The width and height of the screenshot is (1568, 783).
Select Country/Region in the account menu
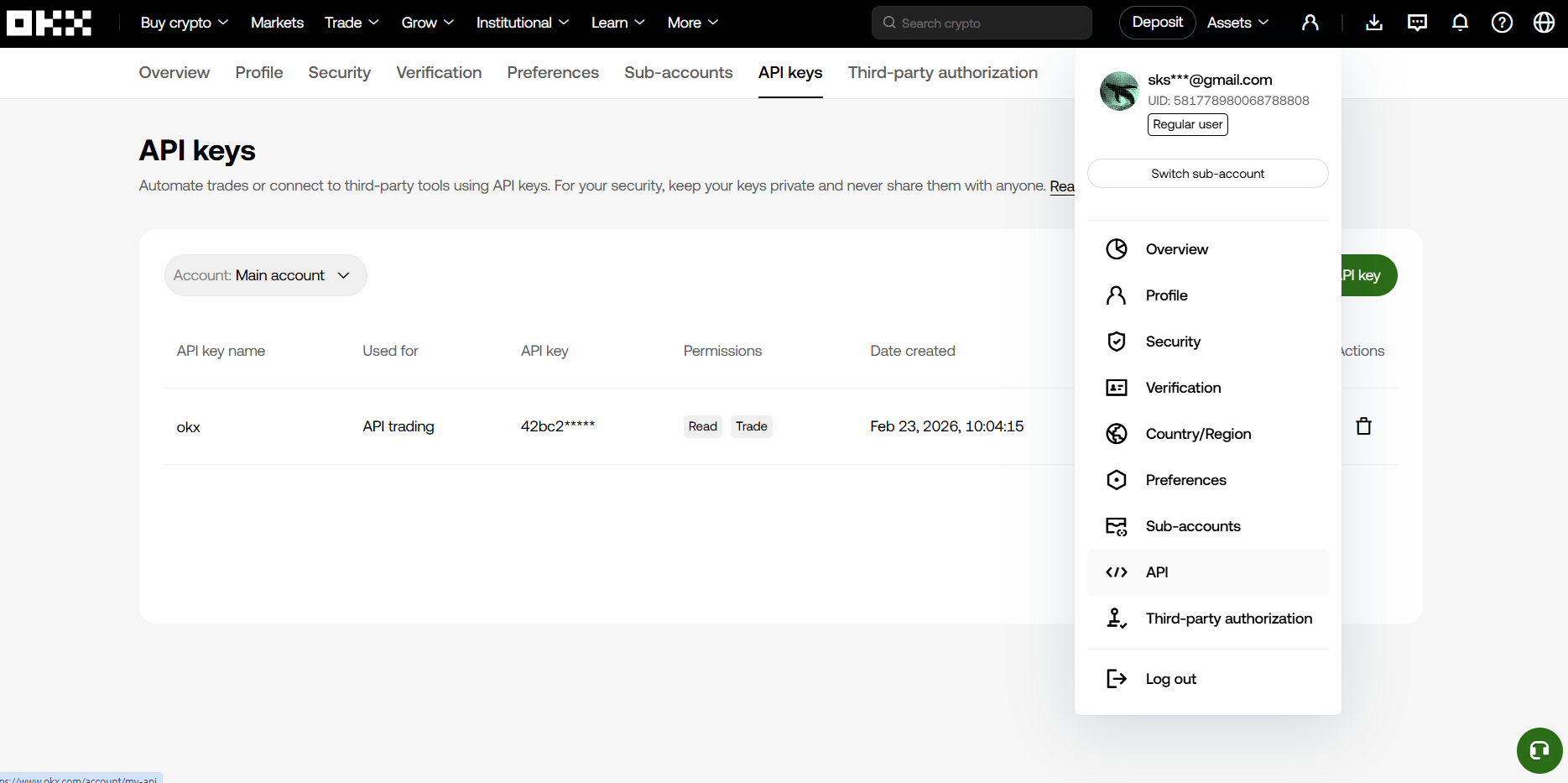coord(1198,434)
